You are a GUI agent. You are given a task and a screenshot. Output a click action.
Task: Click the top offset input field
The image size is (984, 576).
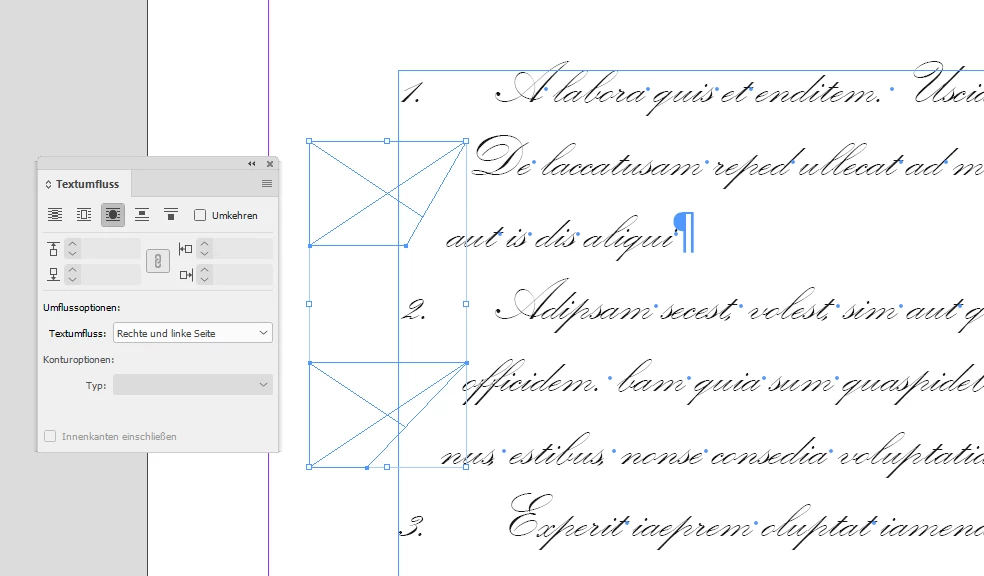point(111,248)
